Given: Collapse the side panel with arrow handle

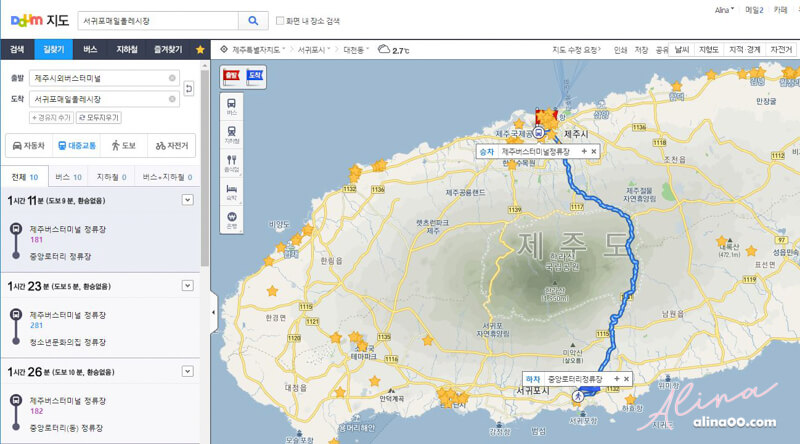Looking at the screenshot, I should coord(213,312).
